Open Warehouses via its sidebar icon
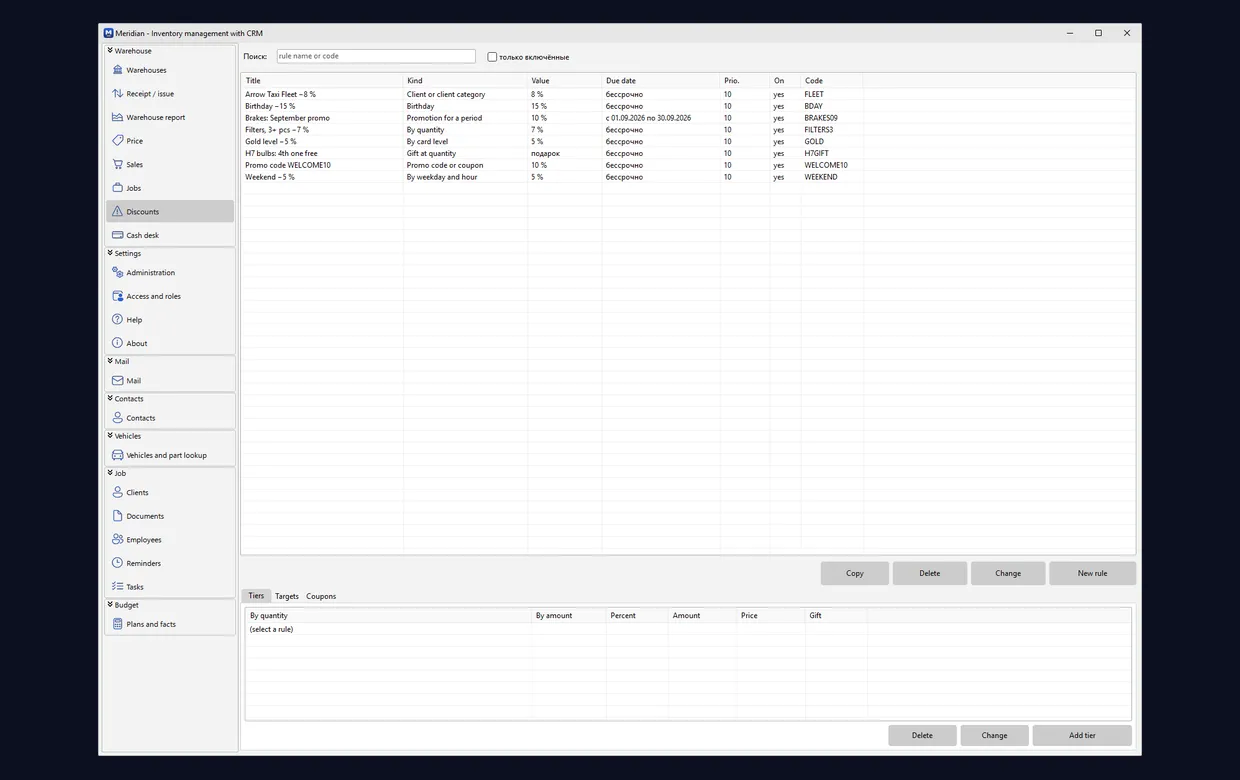 point(117,70)
